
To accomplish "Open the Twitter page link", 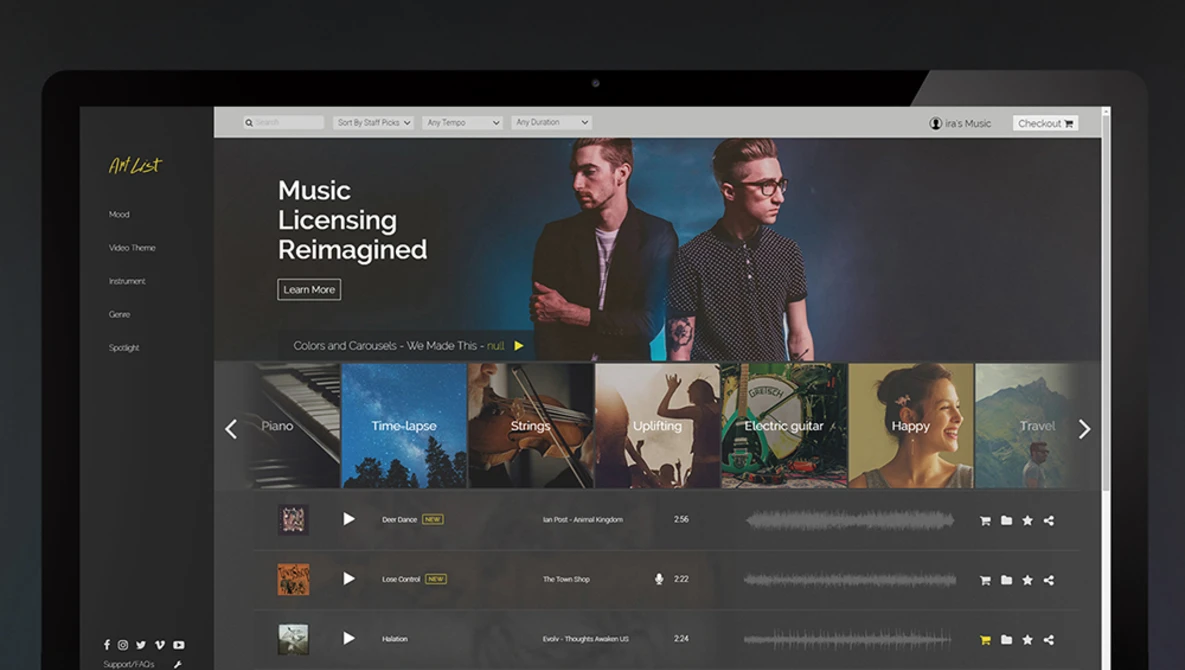I will (141, 645).
